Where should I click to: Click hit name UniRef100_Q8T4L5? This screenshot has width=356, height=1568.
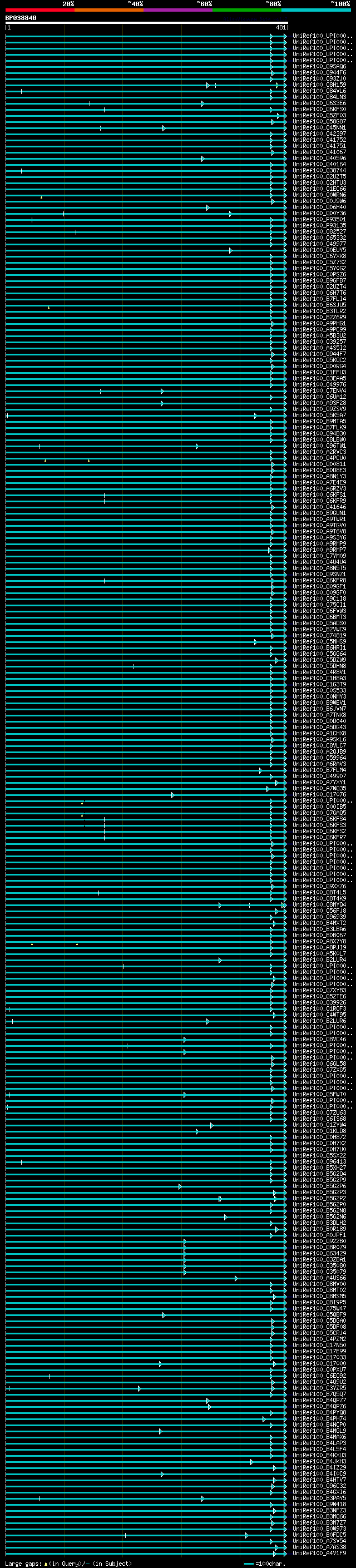[x=319, y=892]
